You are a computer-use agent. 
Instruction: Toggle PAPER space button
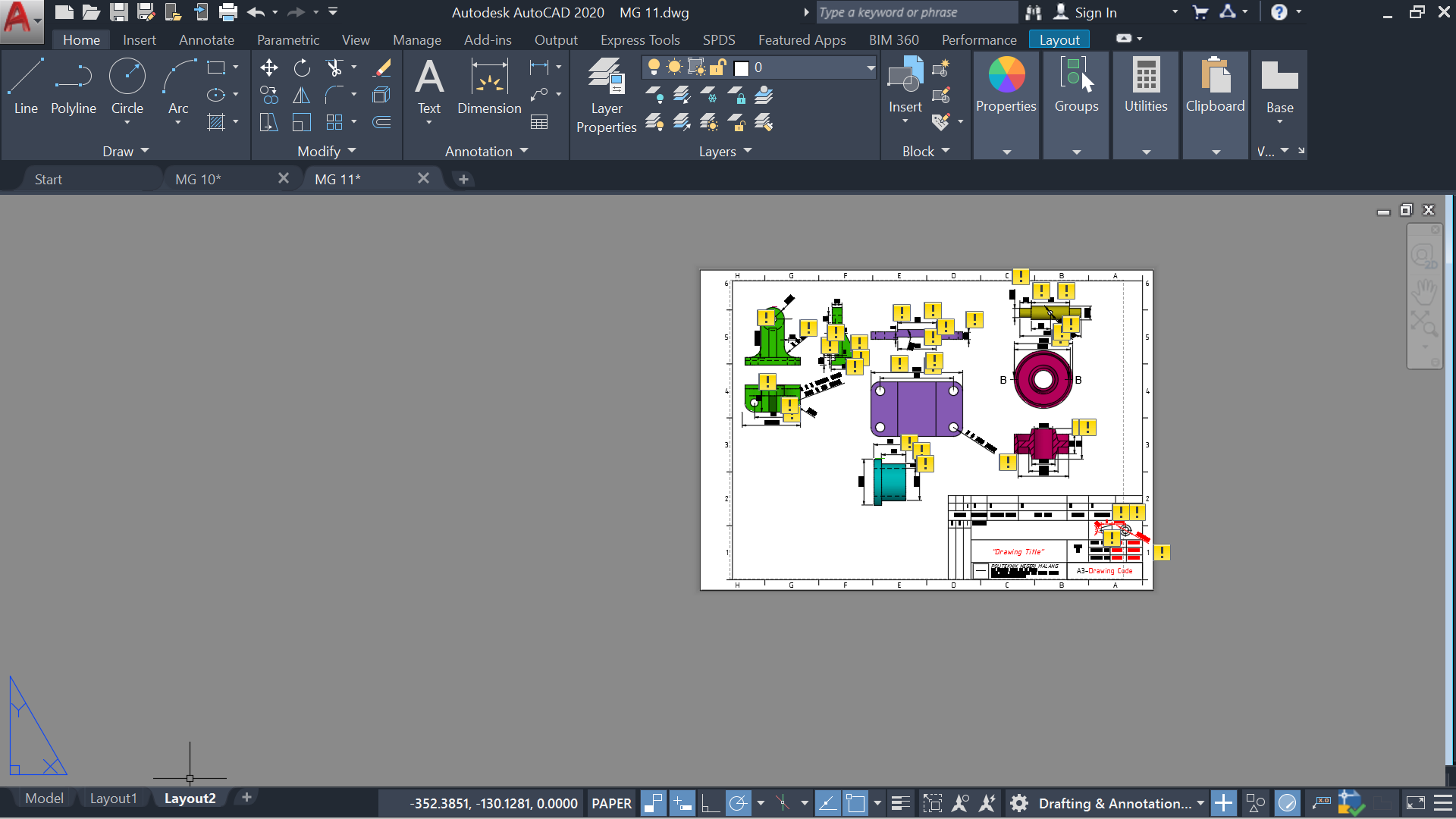click(611, 803)
